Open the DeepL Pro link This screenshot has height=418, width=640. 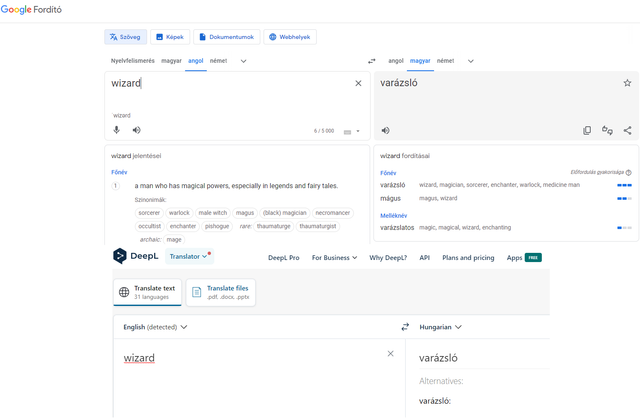click(284, 258)
